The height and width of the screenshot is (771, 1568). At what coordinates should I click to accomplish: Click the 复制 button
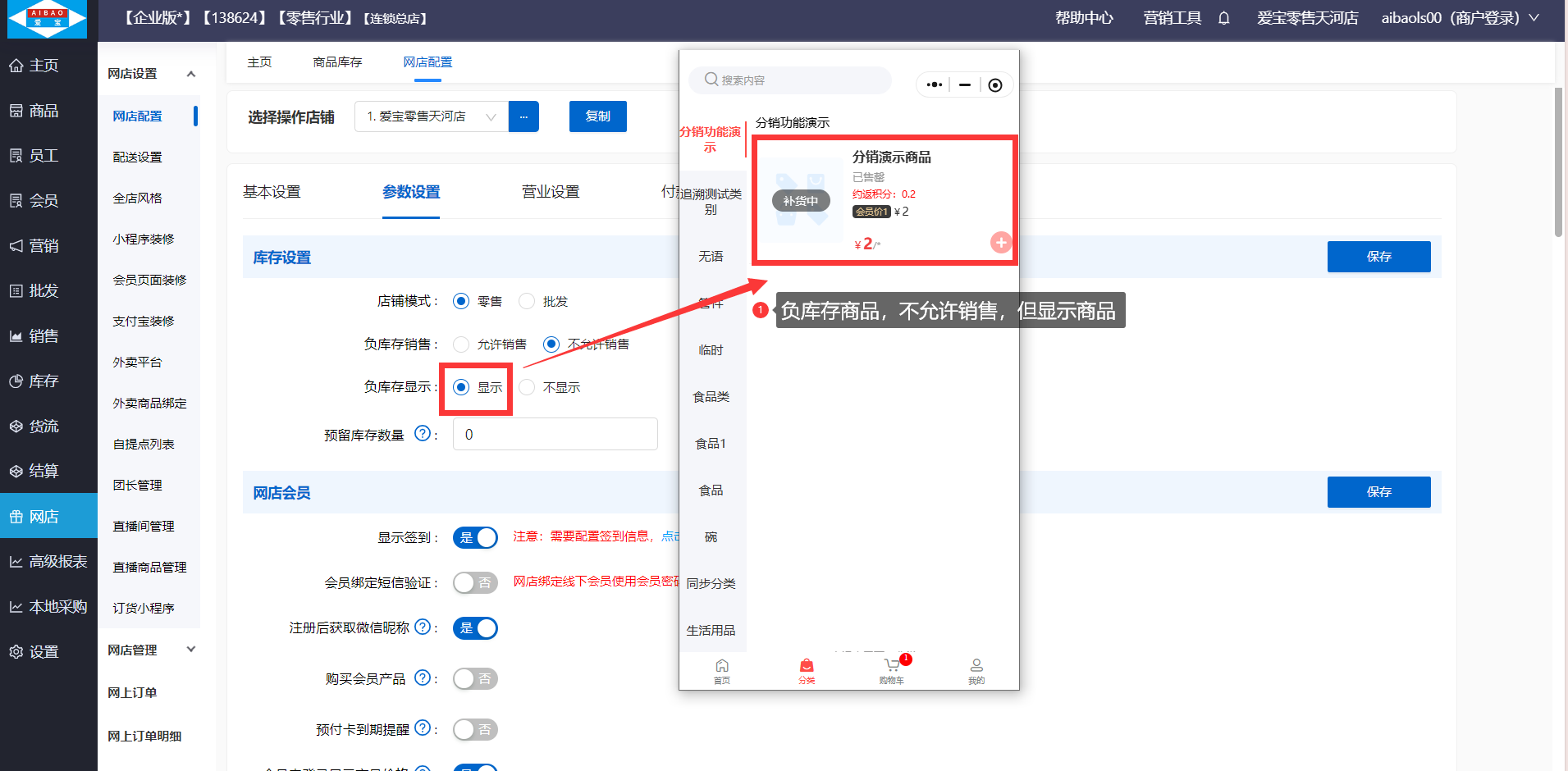tap(597, 116)
